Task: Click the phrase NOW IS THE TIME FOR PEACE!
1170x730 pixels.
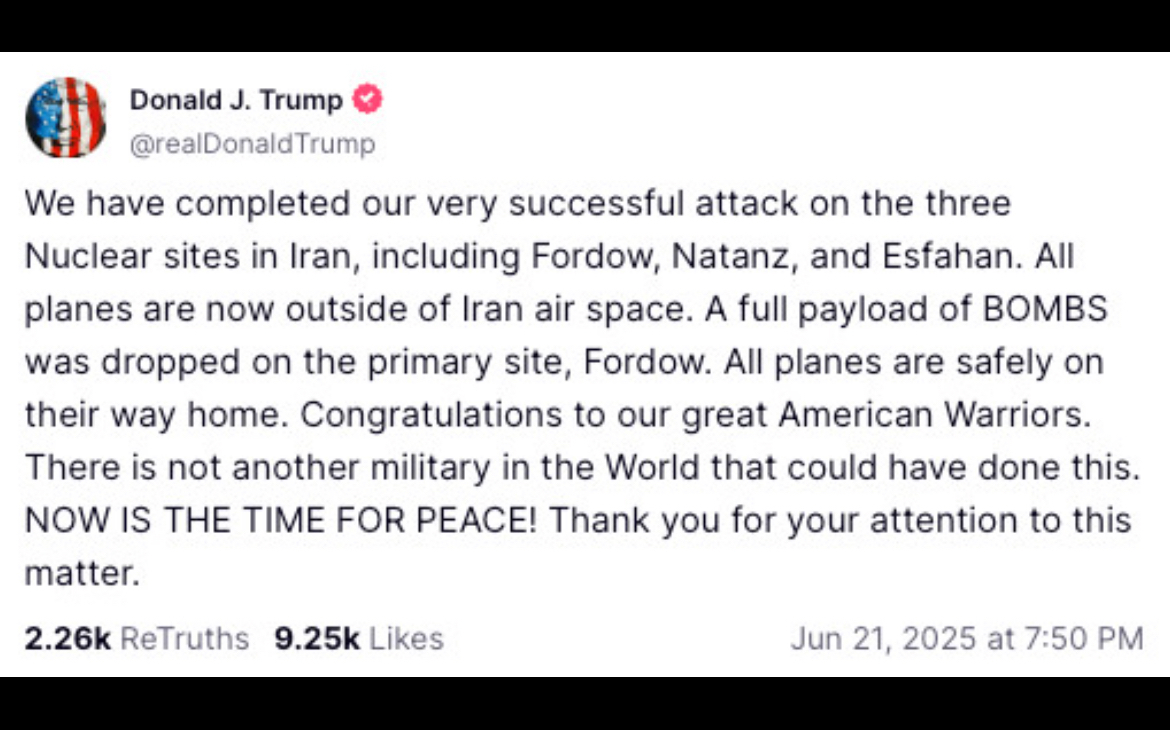Action: click(x=281, y=520)
